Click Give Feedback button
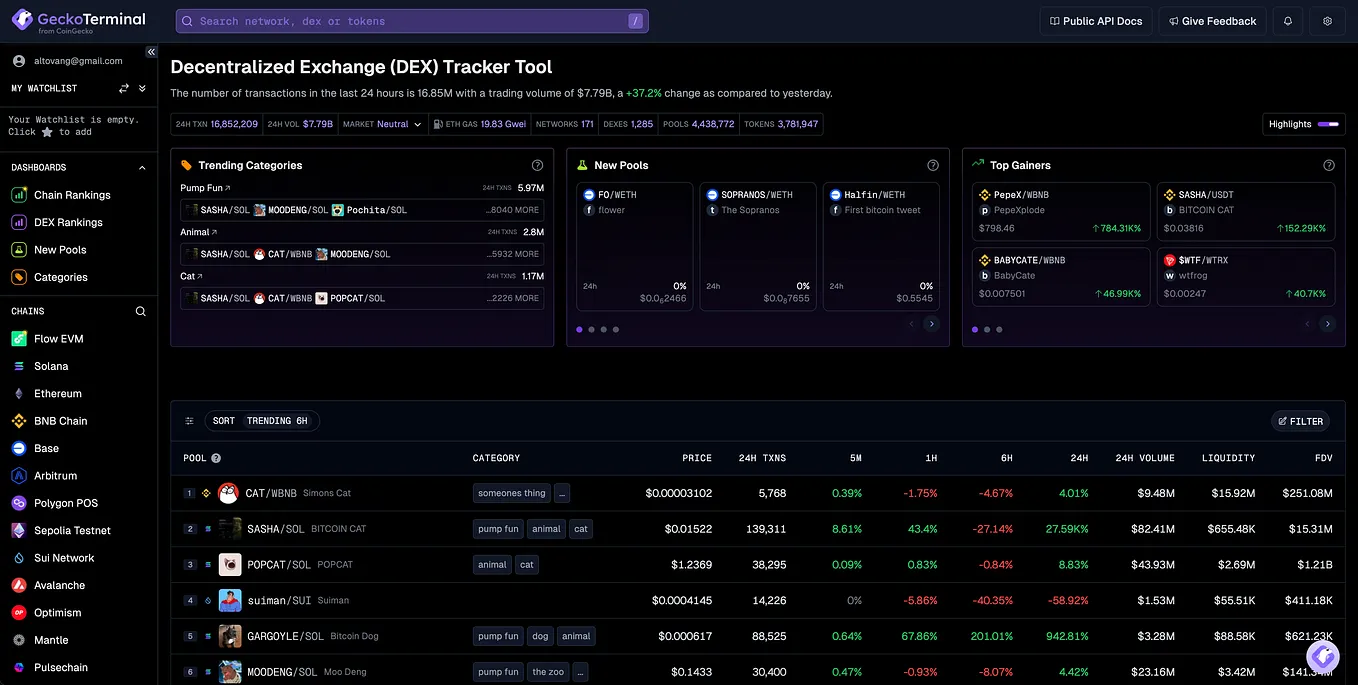Image resolution: width=1358 pixels, height=685 pixels. pyautogui.click(x=1212, y=21)
